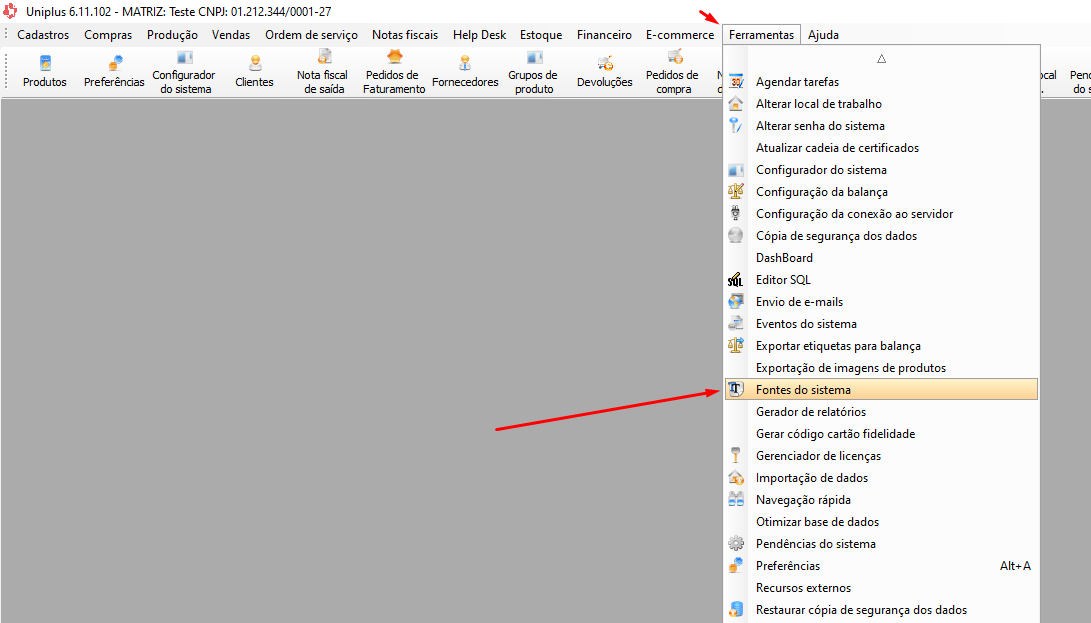Viewport: 1091px width, 623px height.
Task: Choose Cópia de segurança dos dados
Action: pos(882,236)
